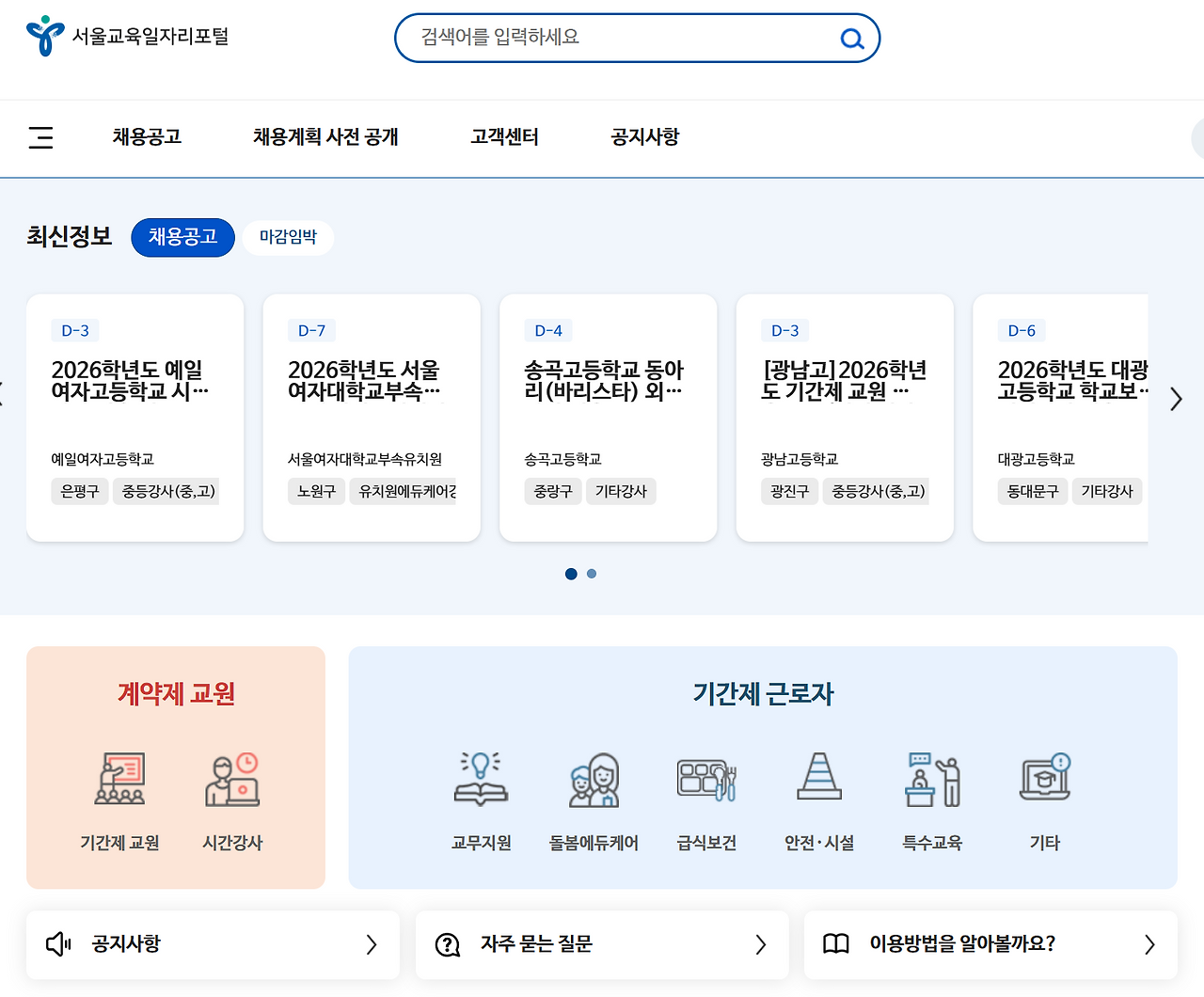The image size is (1204, 997).
Task: Click the 돌봄에듀케어 childcare icon
Action: click(594, 780)
